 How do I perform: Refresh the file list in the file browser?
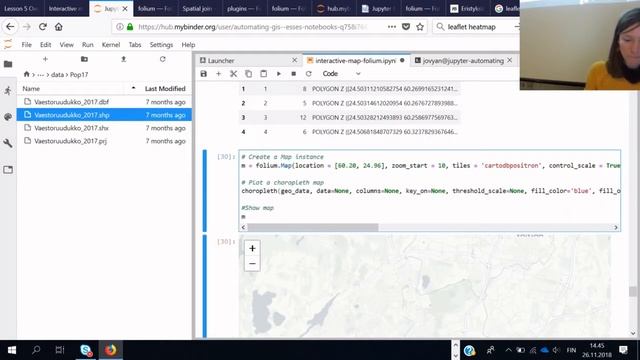point(162,59)
